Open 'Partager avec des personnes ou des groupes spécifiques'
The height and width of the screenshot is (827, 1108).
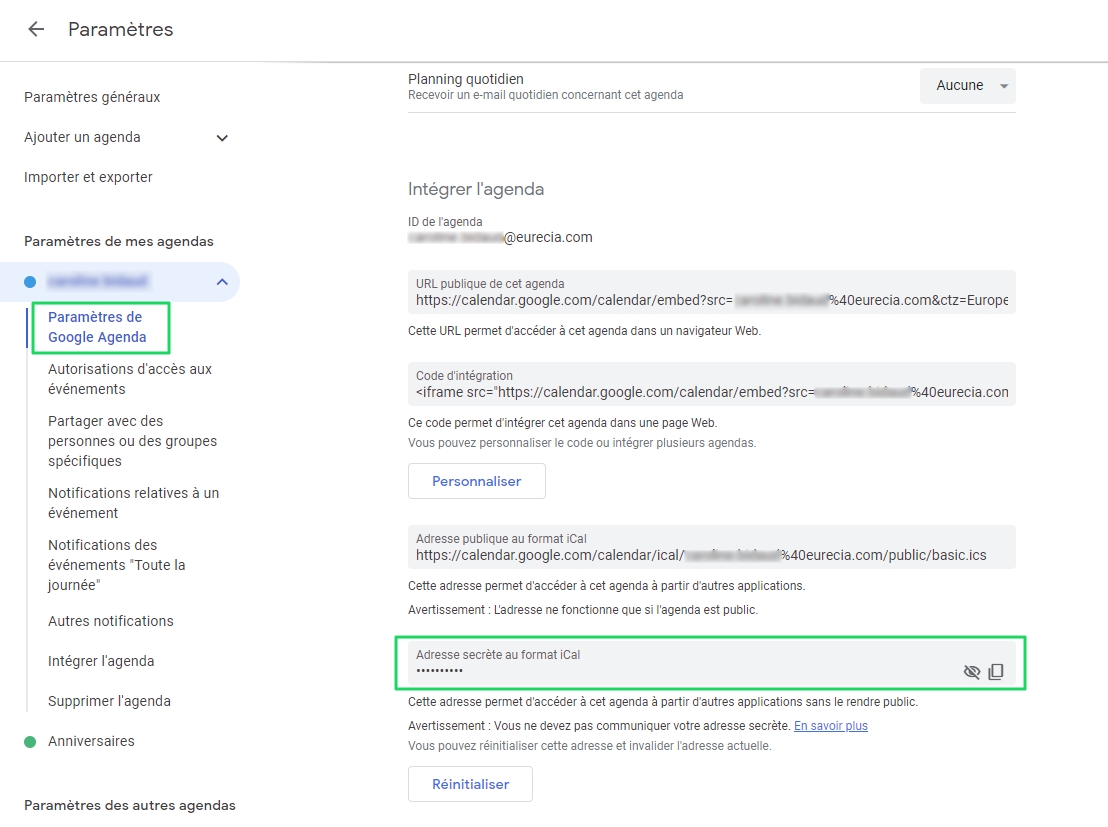(x=132, y=441)
